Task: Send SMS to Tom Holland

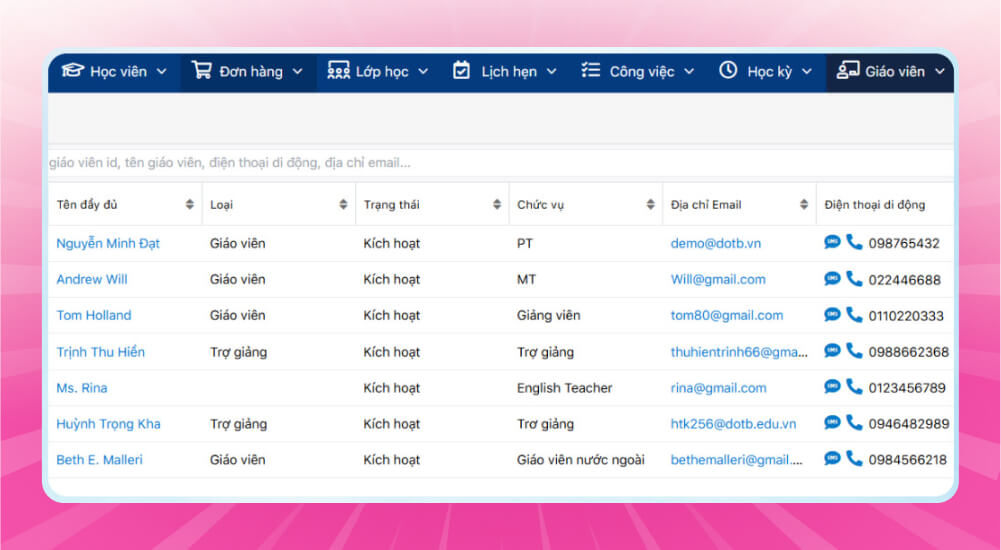Action: (x=832, y=315)
